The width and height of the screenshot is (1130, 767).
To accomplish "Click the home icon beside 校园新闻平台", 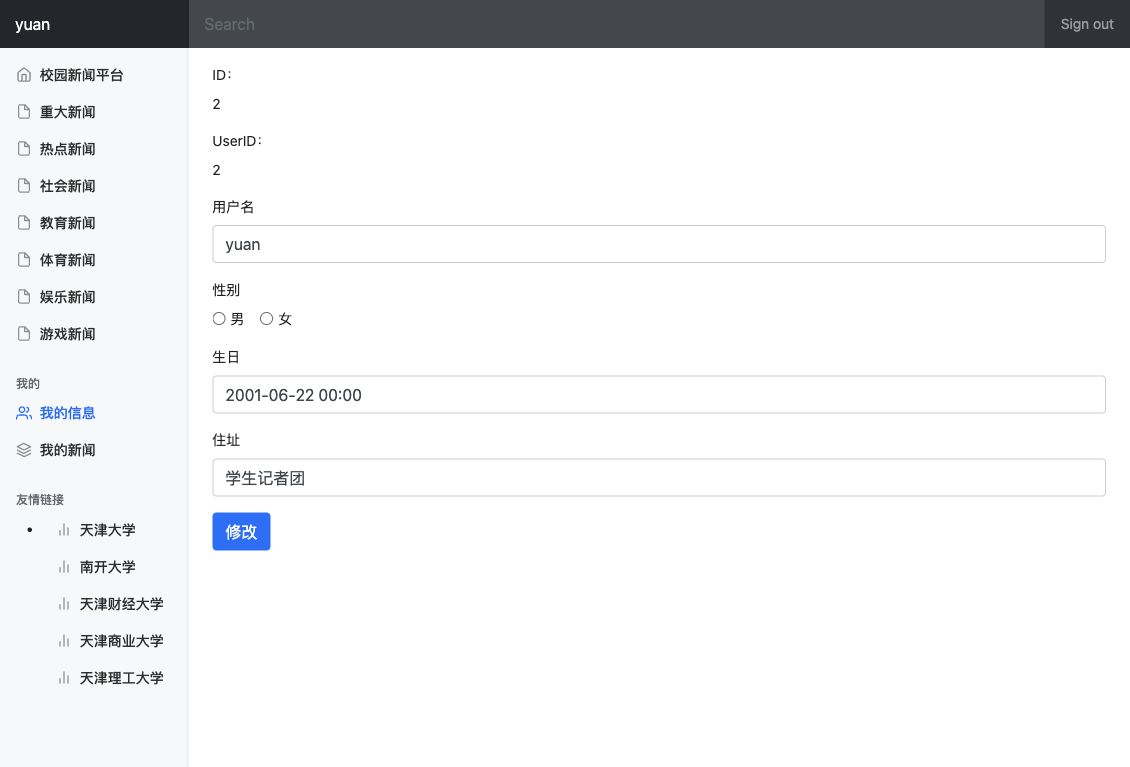I will pyautogui.click(x=24, y=74).
